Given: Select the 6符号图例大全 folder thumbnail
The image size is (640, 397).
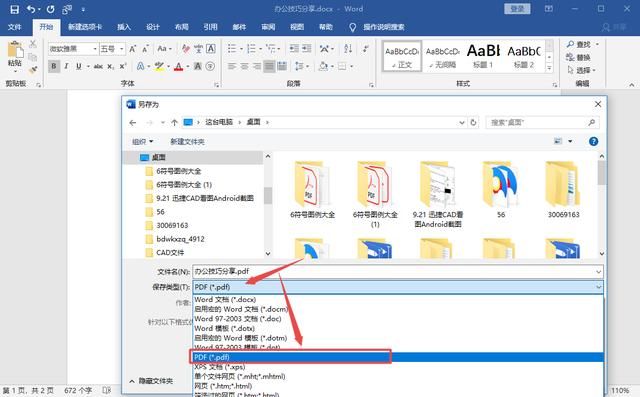Looking at the screenshot, I should 313,190.
